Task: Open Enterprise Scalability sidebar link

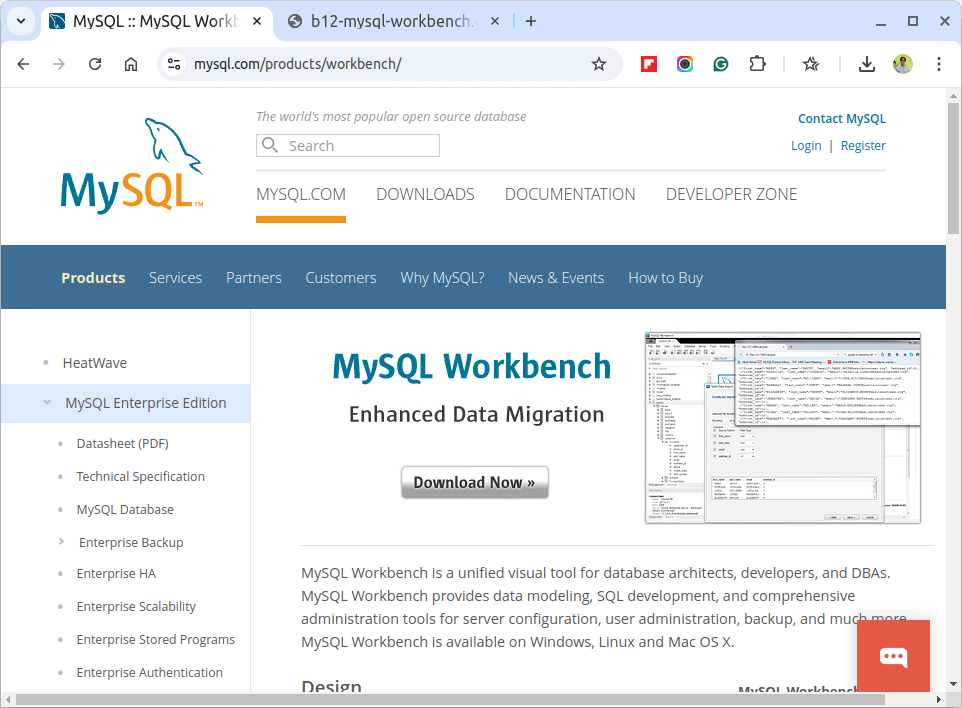Action: 136,607
